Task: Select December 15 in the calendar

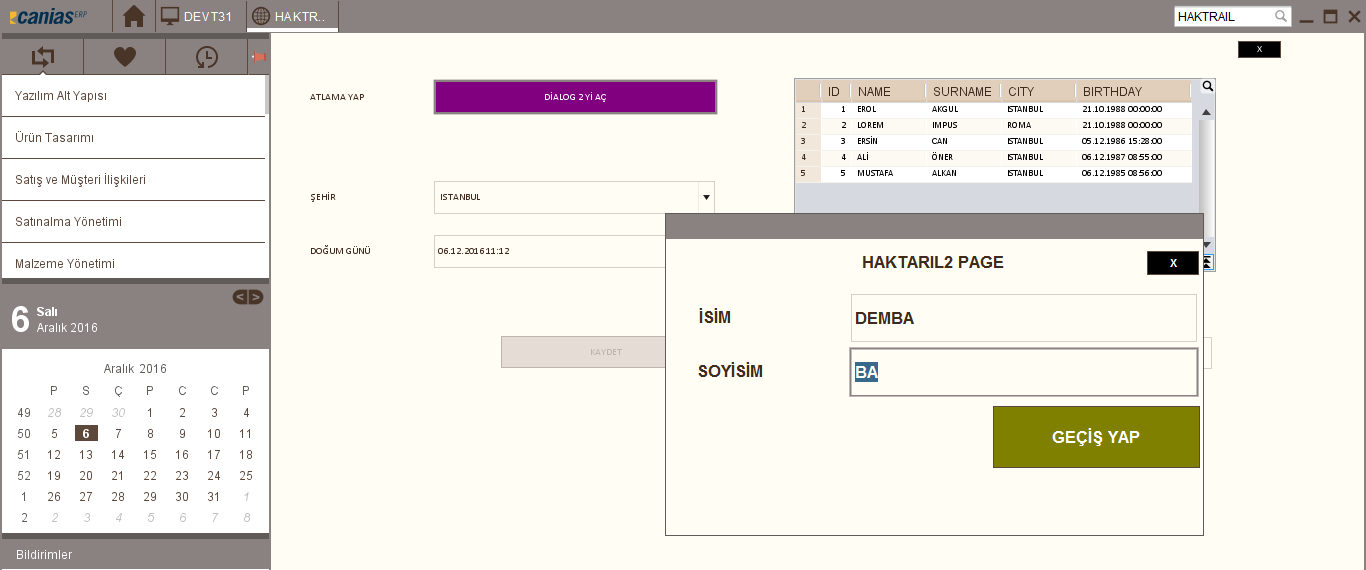Action: tap(150, 455)
